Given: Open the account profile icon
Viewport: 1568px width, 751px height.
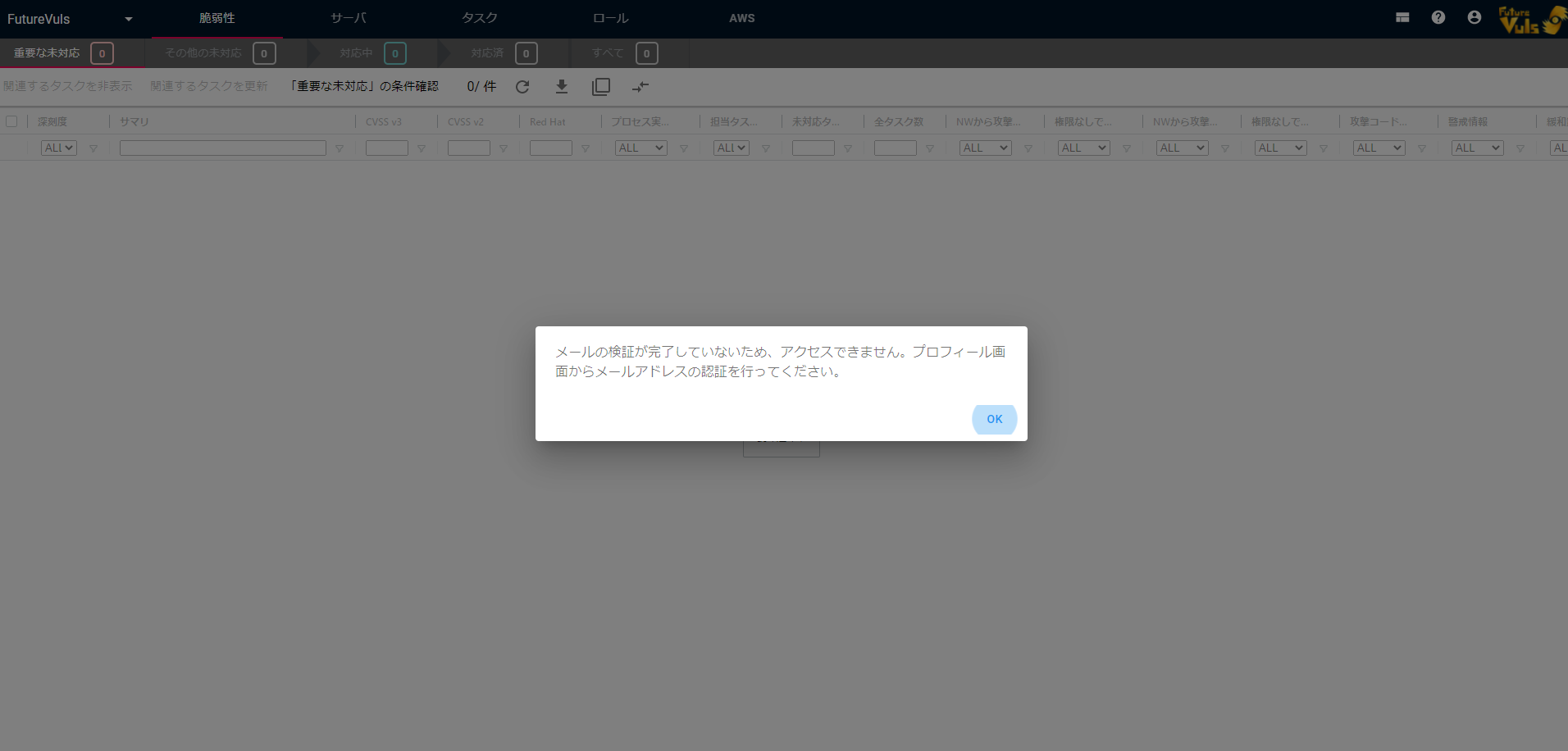Looking at the screenshot, I should point(1475,17).
